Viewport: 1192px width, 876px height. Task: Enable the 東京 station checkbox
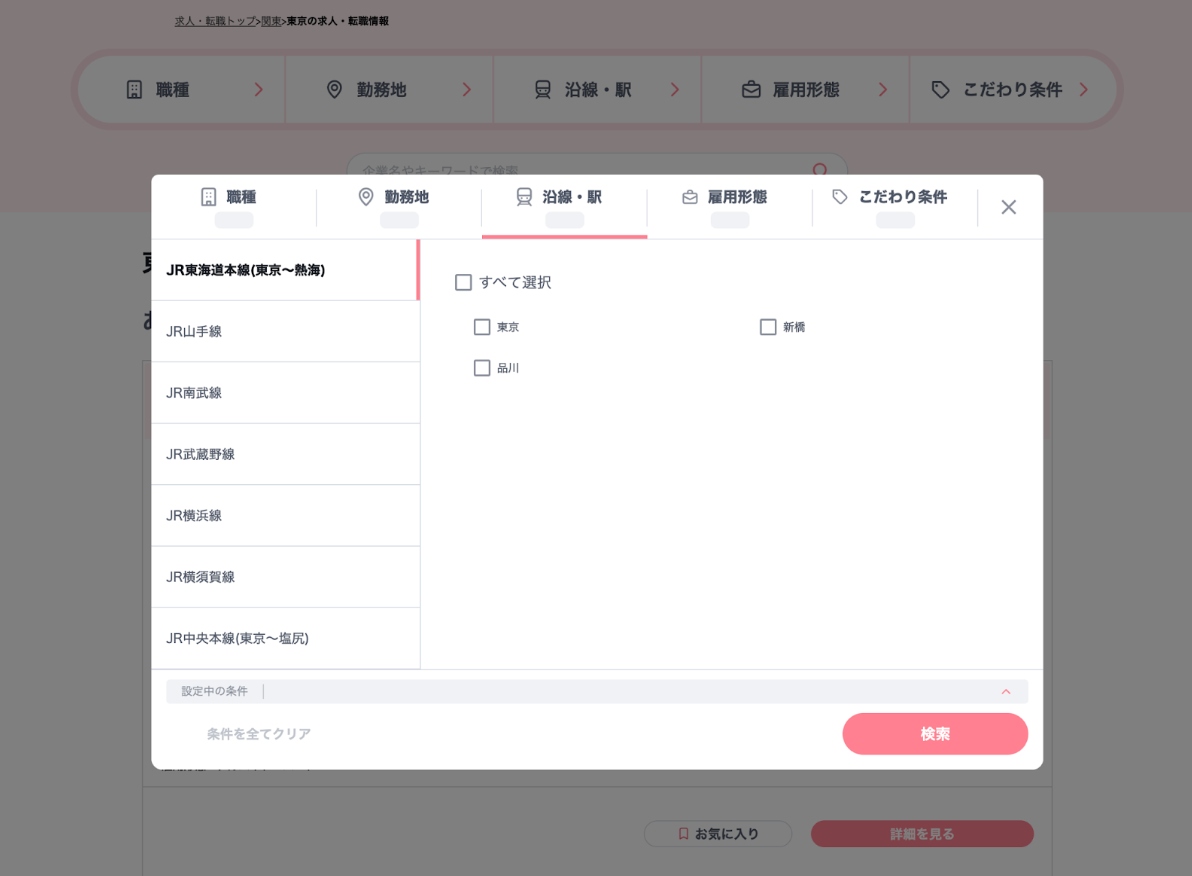[x=482, y=327]
